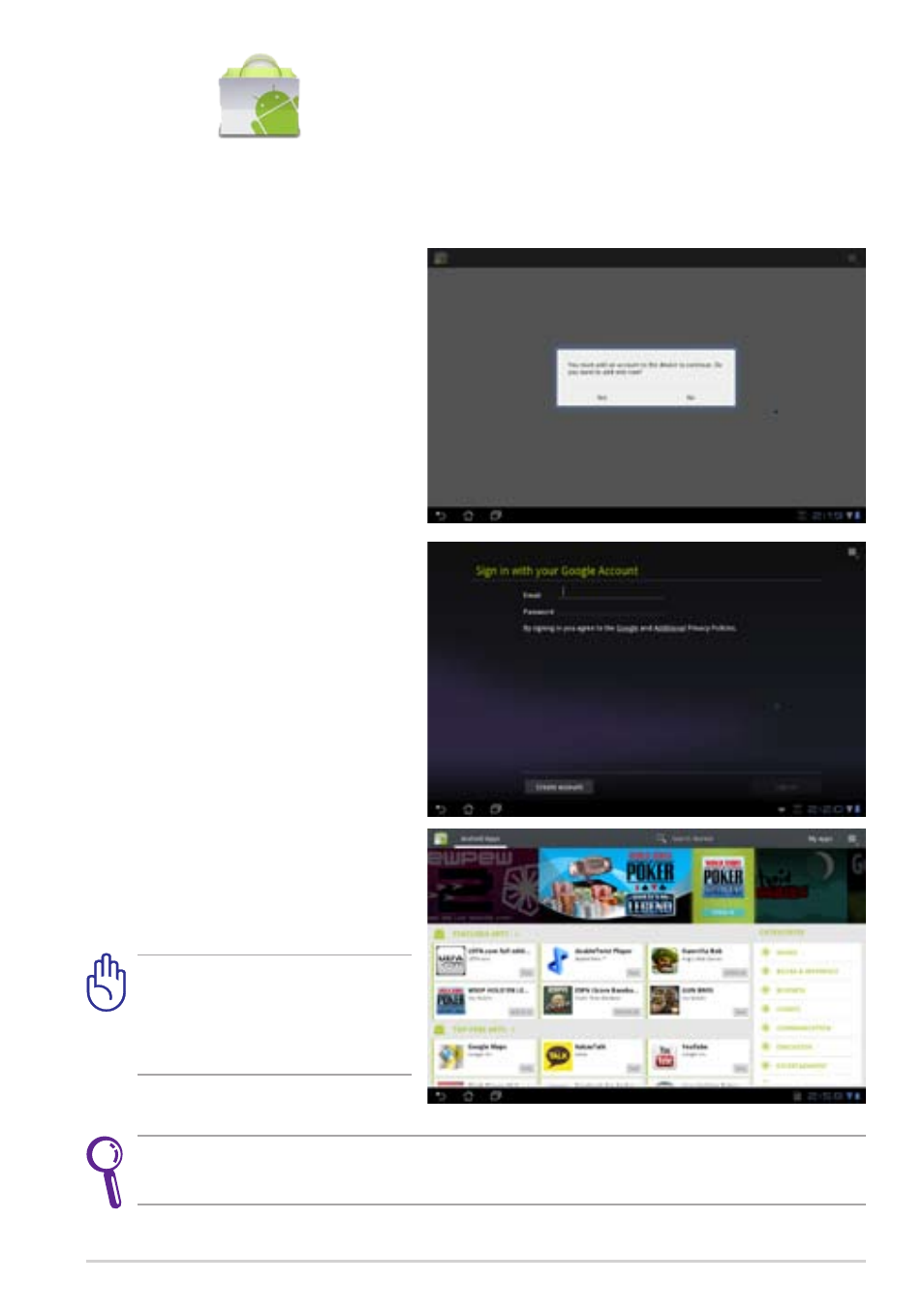Click the Create account button
The width and height of the screenshot is (924, 1314).
click(x=559, y=787)
